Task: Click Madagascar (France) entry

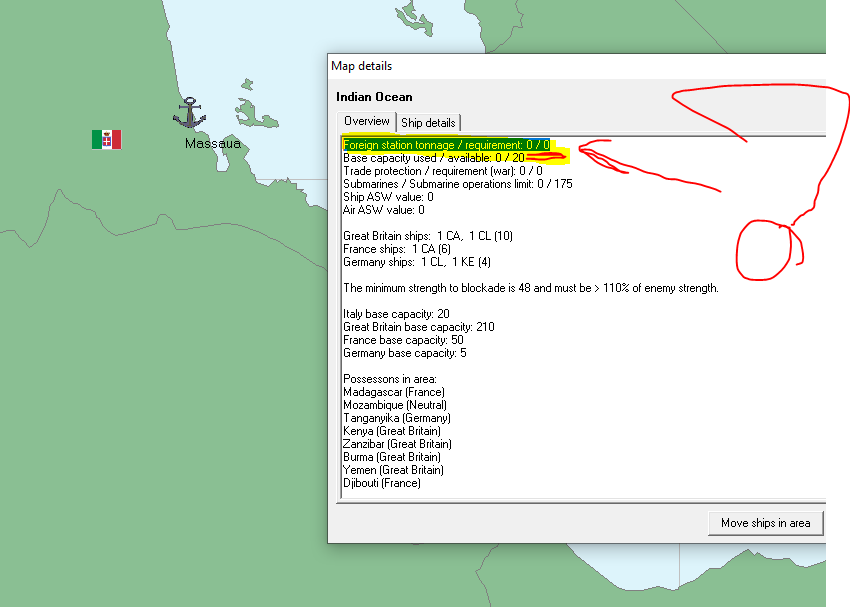Action: point(394,392)
